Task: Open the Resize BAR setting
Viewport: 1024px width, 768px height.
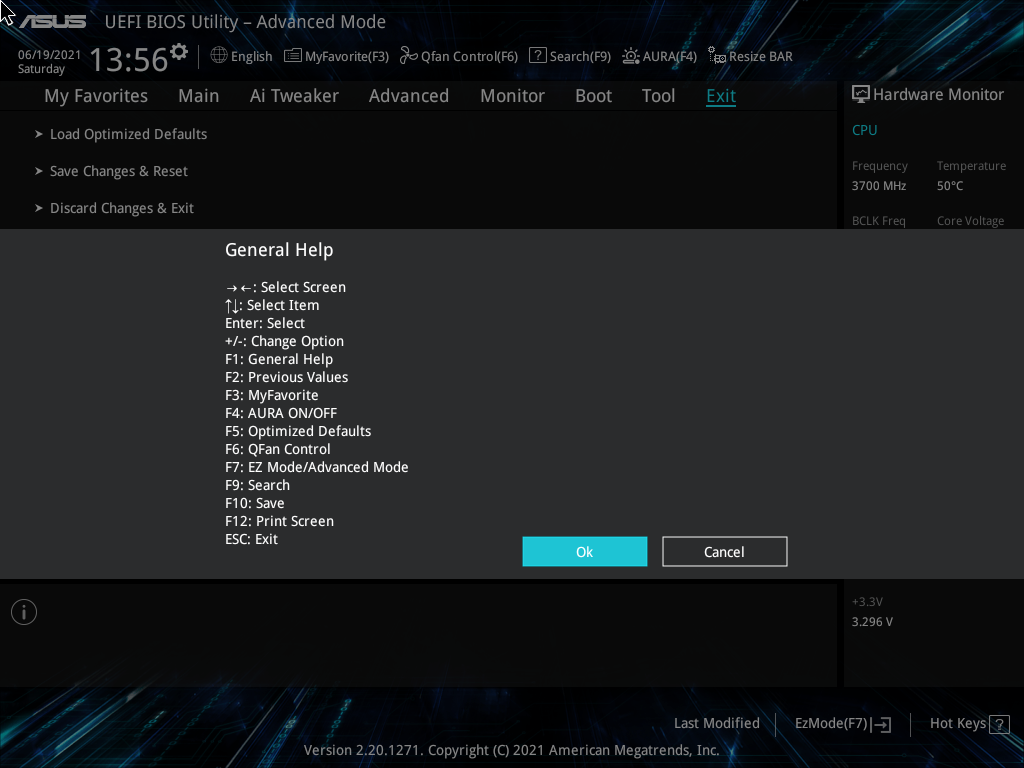Action: point(750,56)
